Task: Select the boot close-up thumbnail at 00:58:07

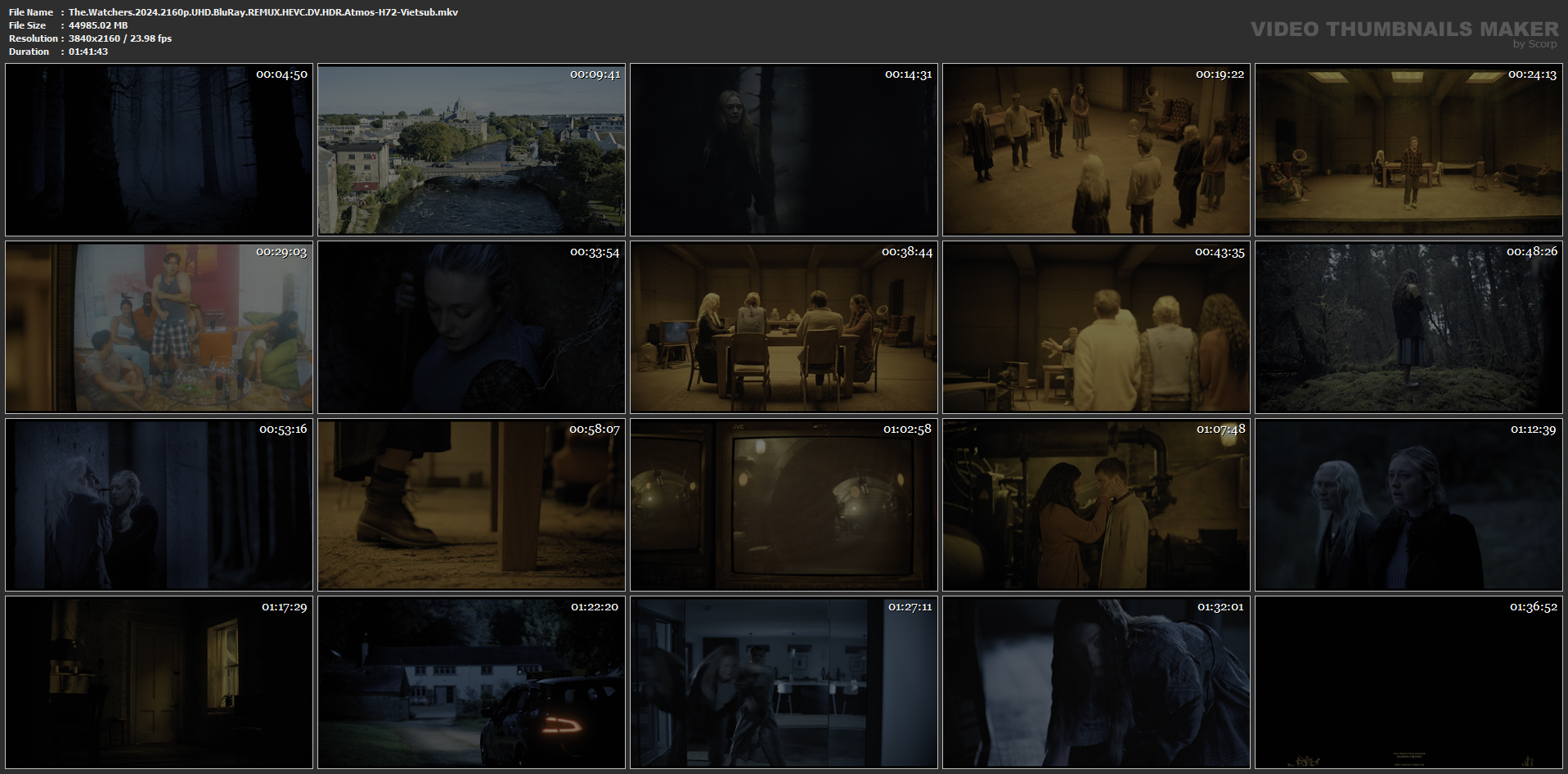Action: tap(471, 505)
